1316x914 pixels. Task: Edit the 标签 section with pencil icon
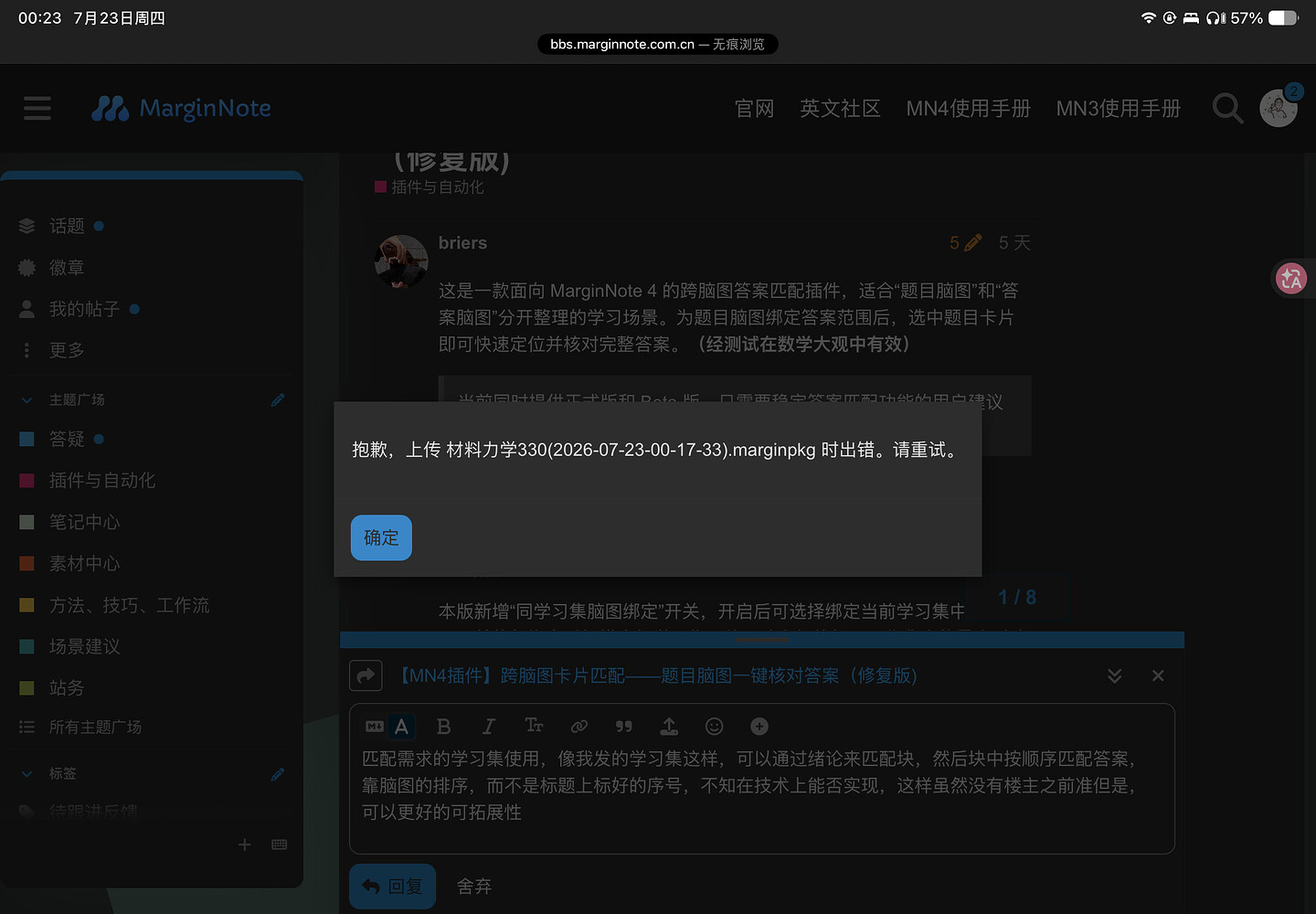click(278, 774)
